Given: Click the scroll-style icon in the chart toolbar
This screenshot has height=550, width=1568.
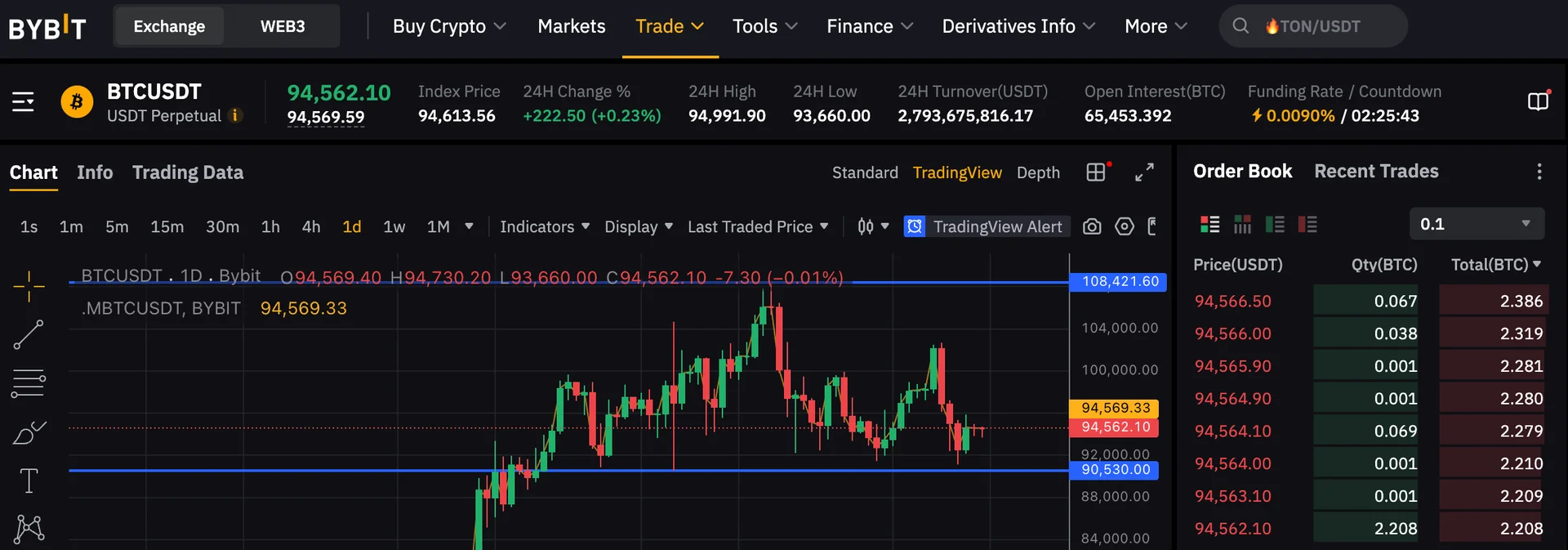Looking at the screenshot, I should pyautogui.click(x=1152, y=226).
